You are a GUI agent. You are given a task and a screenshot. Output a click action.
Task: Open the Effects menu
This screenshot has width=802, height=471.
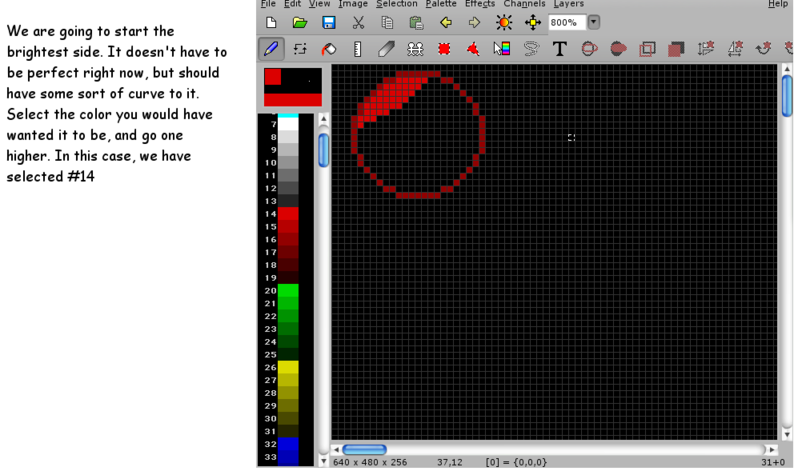(x=479, y=4)
